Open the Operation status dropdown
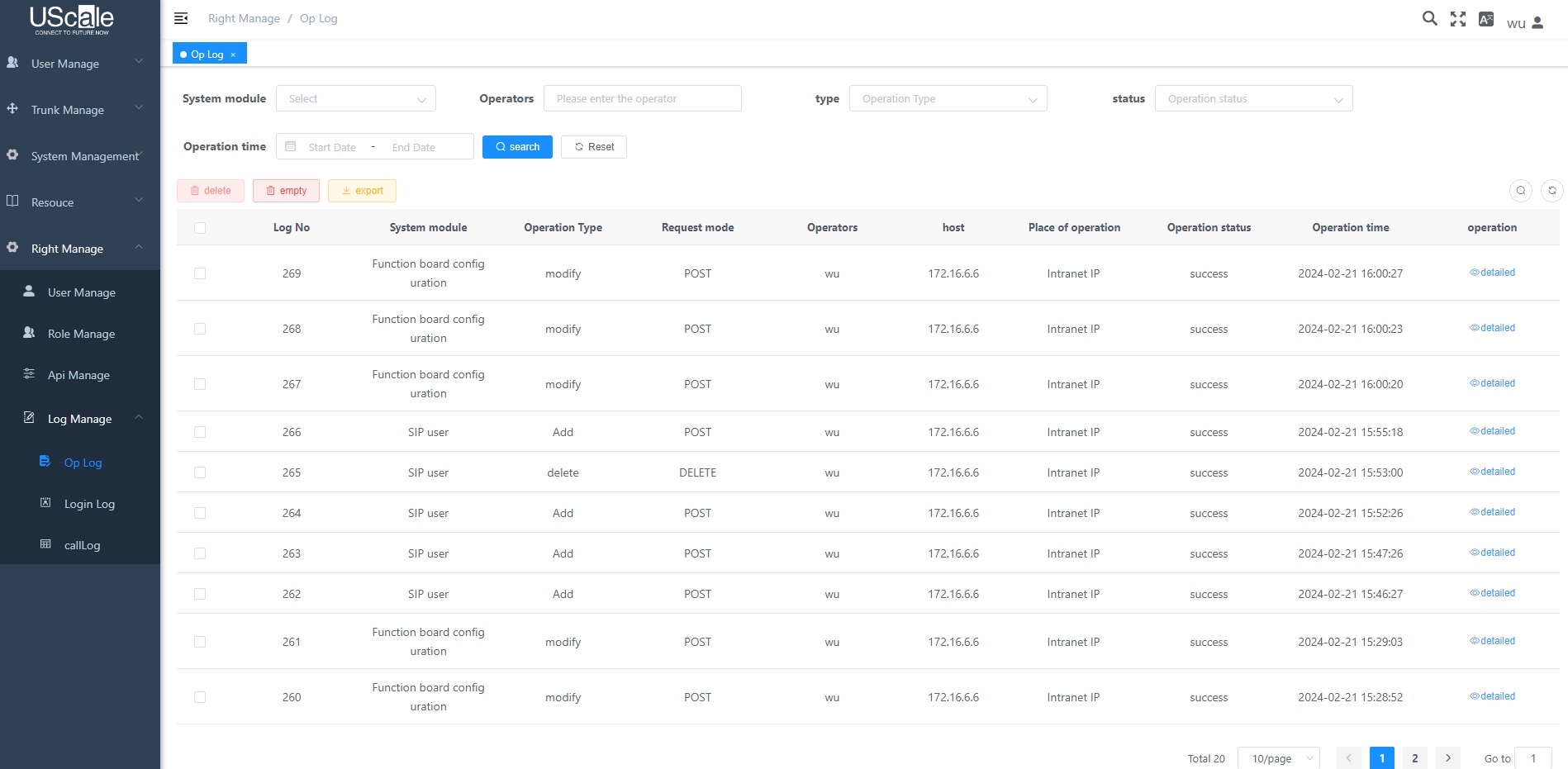The height and width of the screenshot is (769, 1568). [x=1254, y=98]
